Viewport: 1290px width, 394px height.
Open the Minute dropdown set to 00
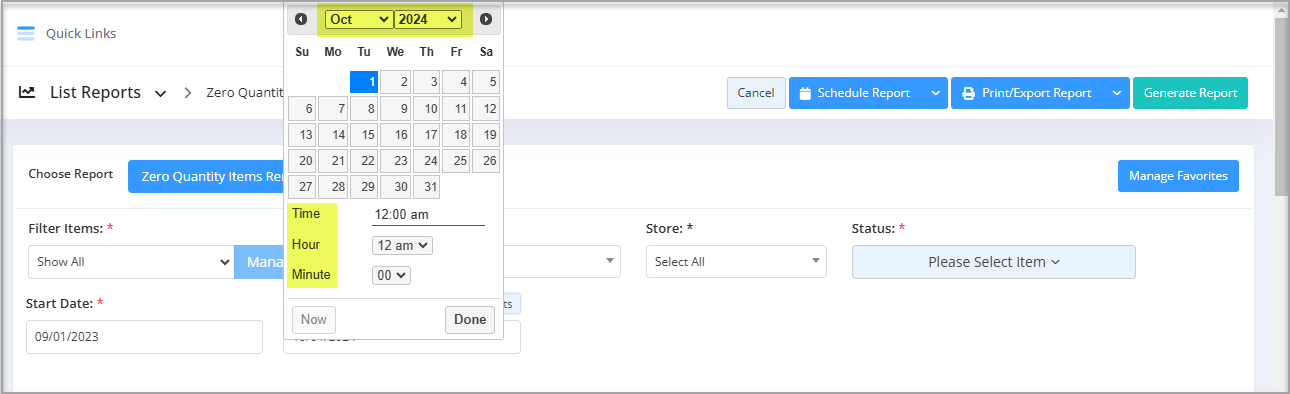click(391, 275)
